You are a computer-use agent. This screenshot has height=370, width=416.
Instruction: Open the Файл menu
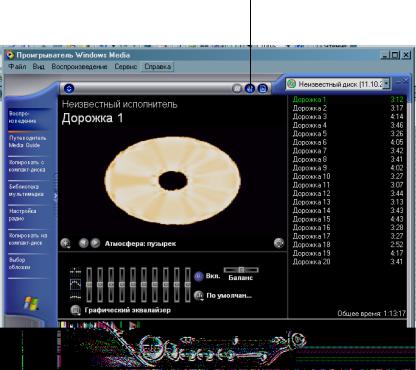coord(17,67)
